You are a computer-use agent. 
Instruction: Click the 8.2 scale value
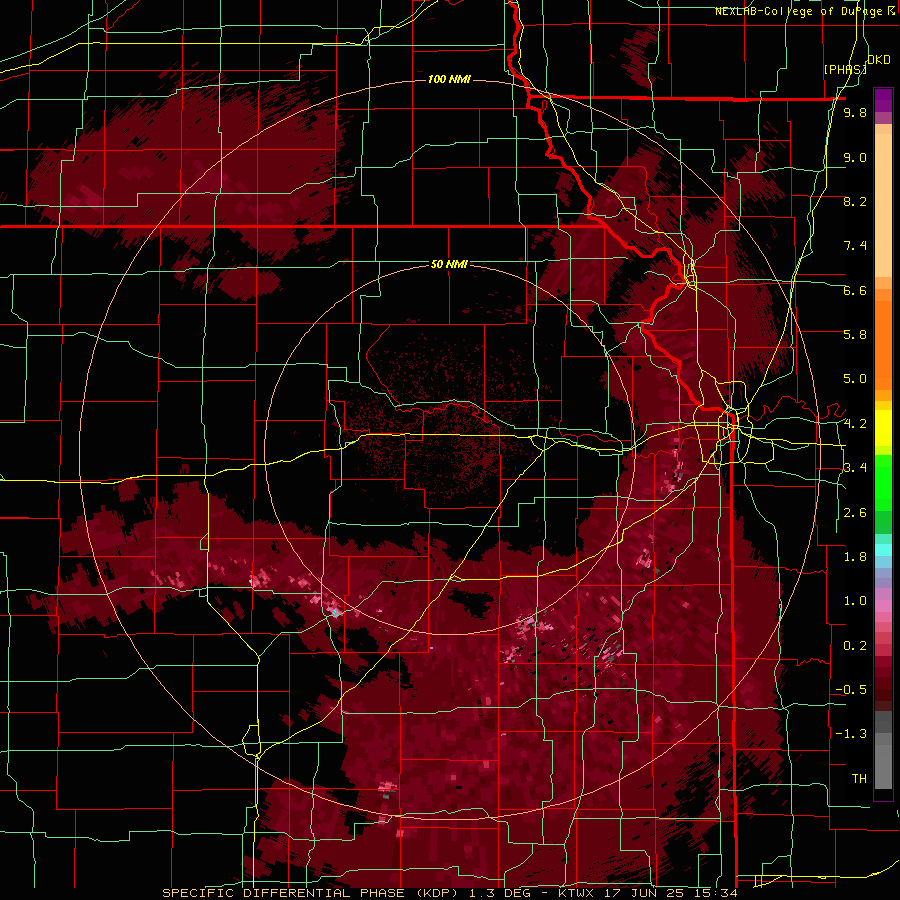coord(855,201)
